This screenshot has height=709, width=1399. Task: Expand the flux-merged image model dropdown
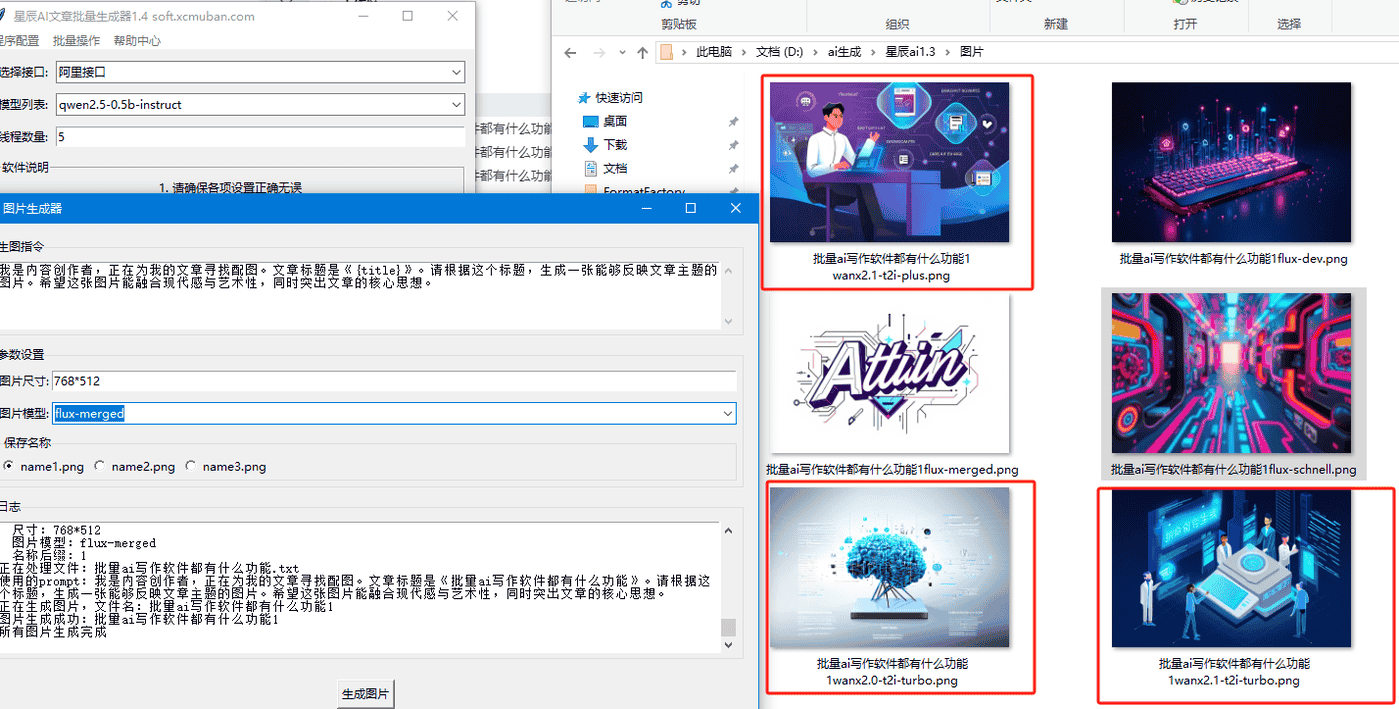point(727,413)
